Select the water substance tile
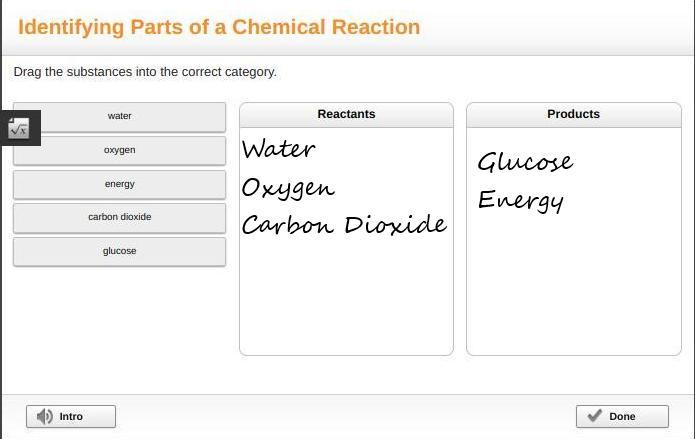Screen dimensions: 695x439 point(119,116)
